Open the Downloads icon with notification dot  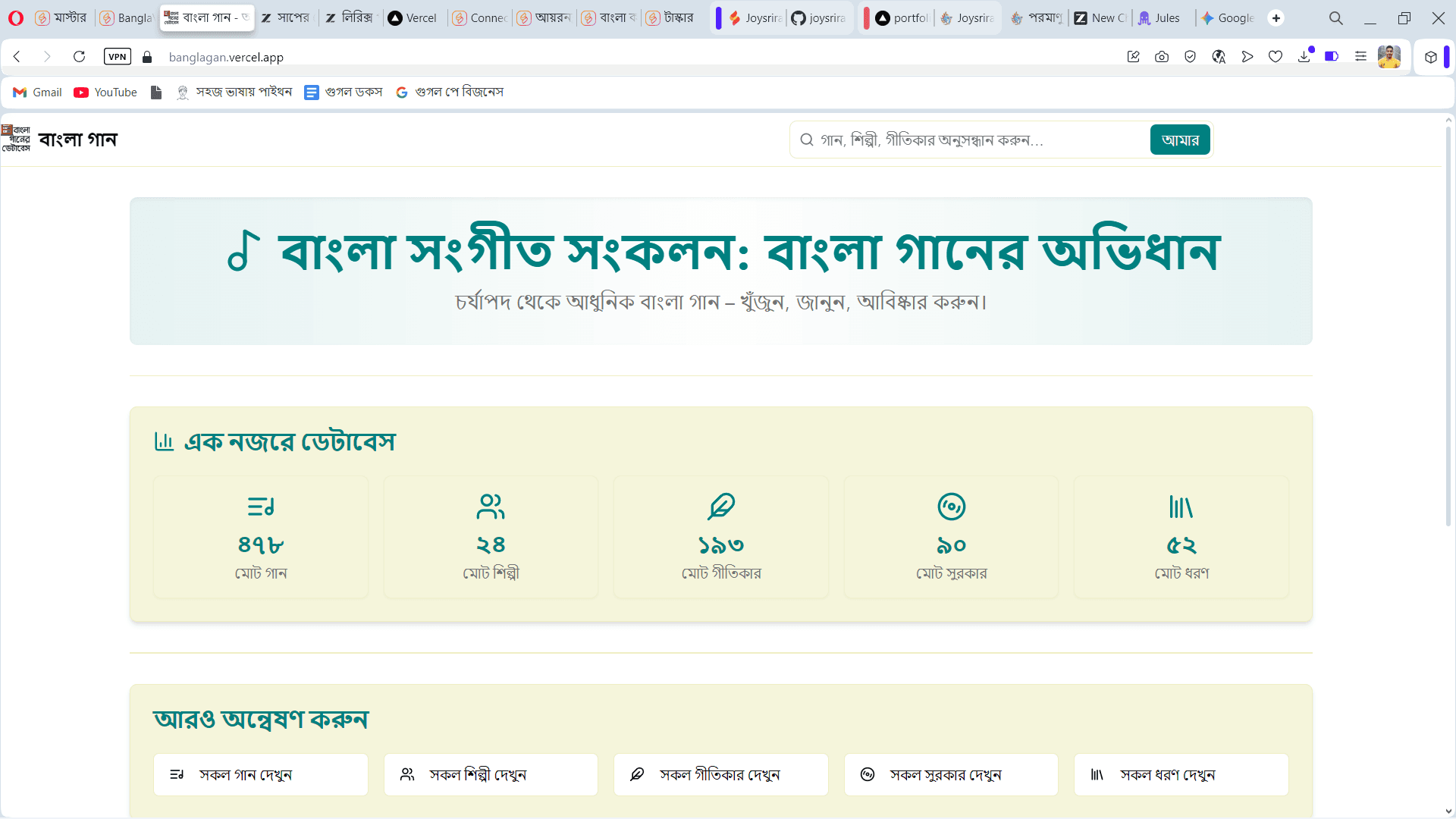1304,56
